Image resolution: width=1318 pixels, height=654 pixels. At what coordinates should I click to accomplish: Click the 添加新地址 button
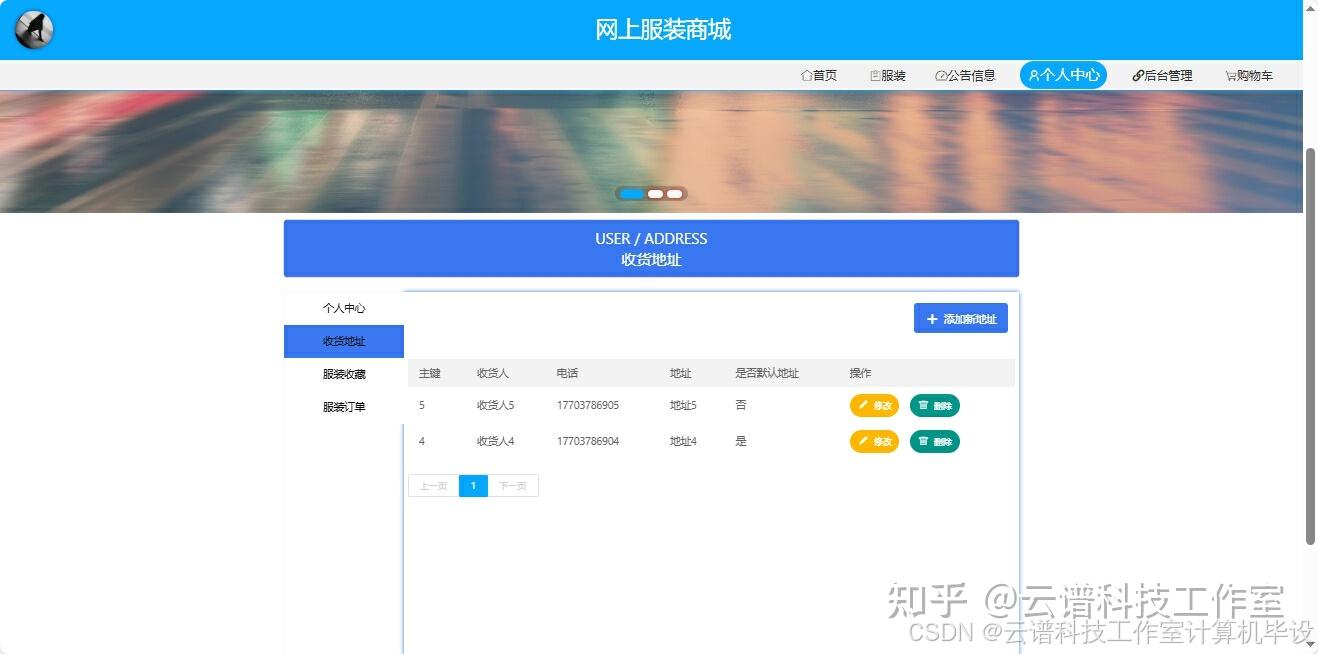tap(961, 319)
